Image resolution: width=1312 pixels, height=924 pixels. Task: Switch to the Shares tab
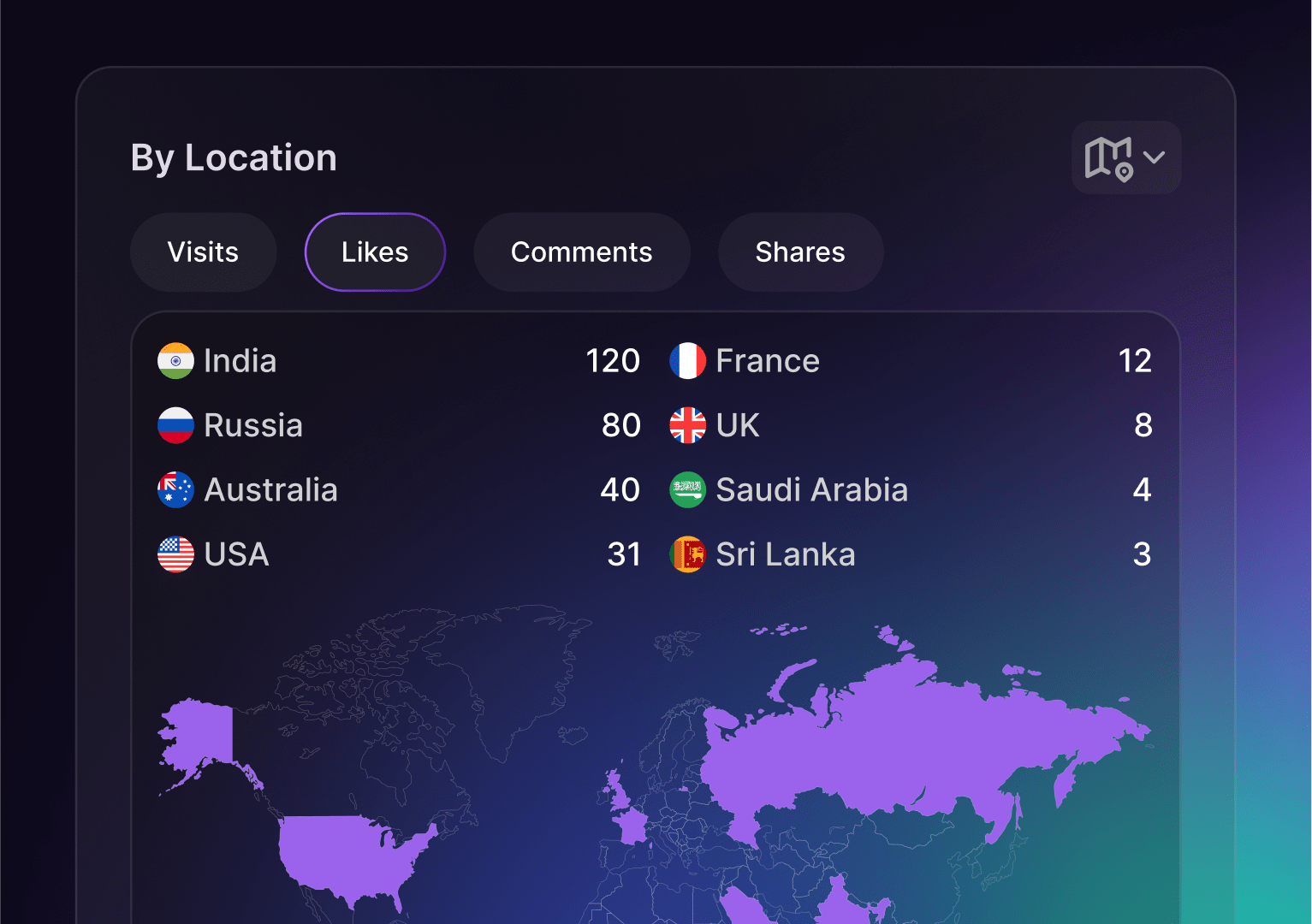(x=800, y=252)
